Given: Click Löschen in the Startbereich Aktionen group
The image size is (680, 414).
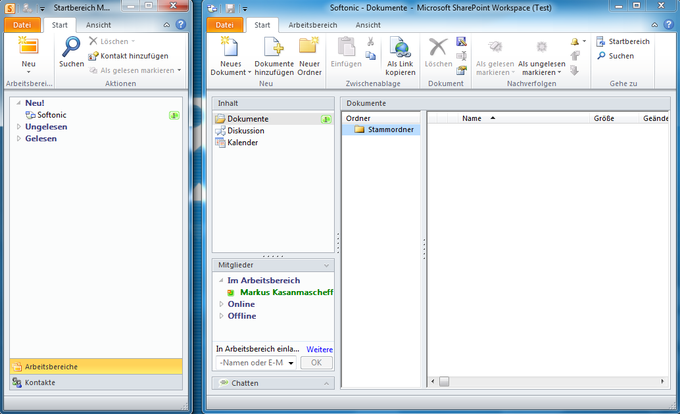Looking at the screenshot, I should tap(112, 41).
